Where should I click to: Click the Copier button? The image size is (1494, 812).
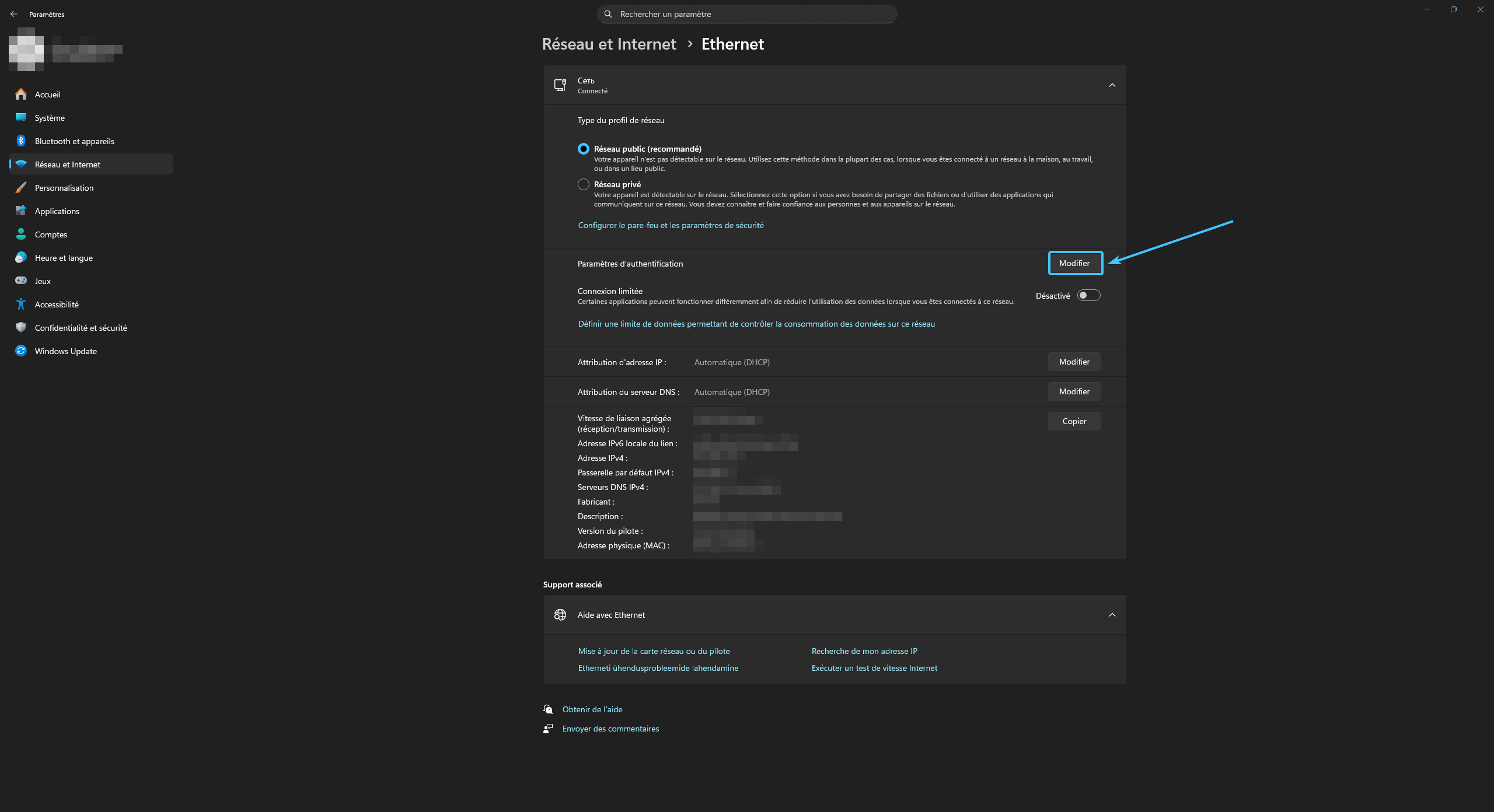point(1074,421)
